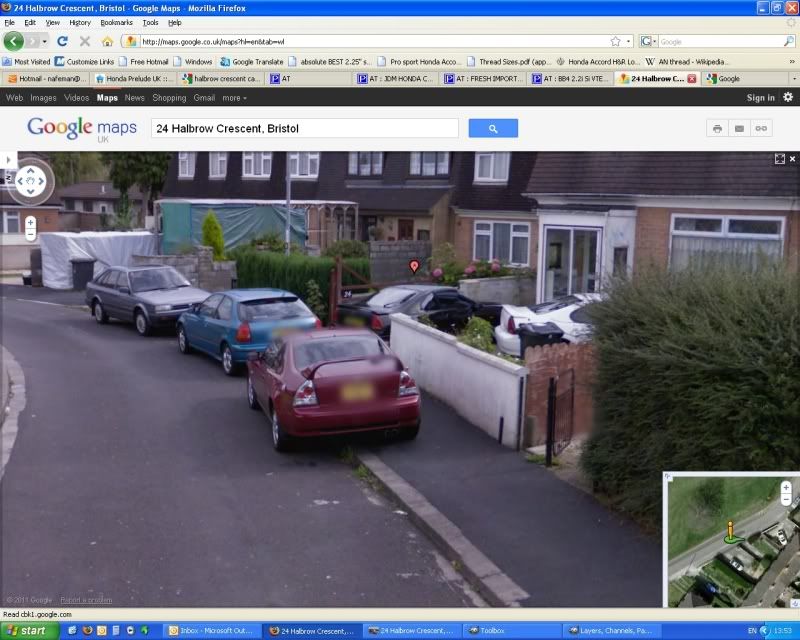Open the Edit menu
The image size is (800, 640).
30,22
